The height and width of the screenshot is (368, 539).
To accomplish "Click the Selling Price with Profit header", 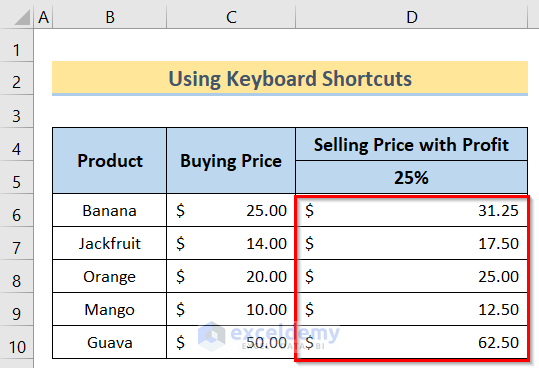I will point(411,144).
